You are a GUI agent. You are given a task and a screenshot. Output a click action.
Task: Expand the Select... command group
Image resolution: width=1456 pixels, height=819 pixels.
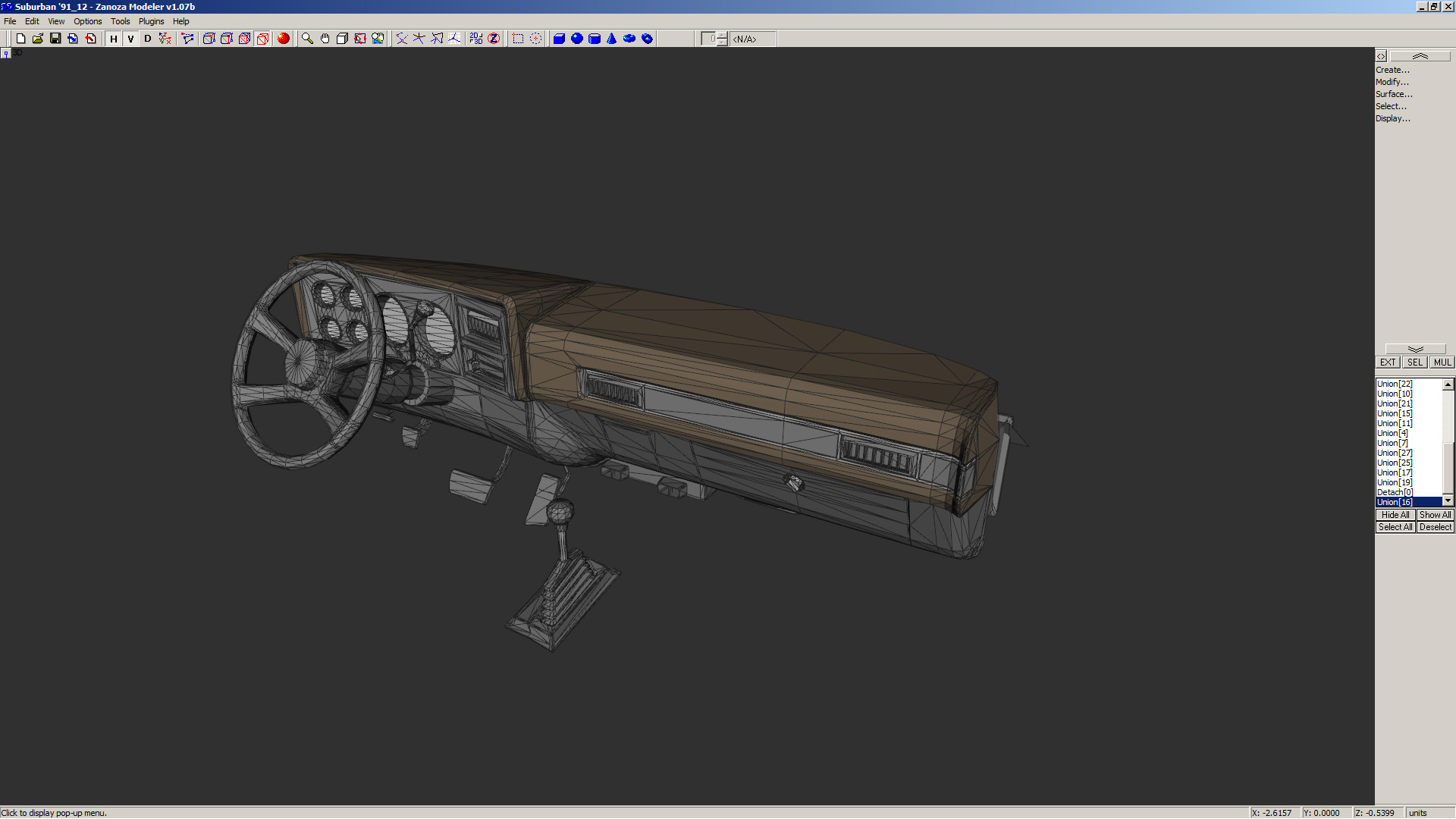point(1391,106)
